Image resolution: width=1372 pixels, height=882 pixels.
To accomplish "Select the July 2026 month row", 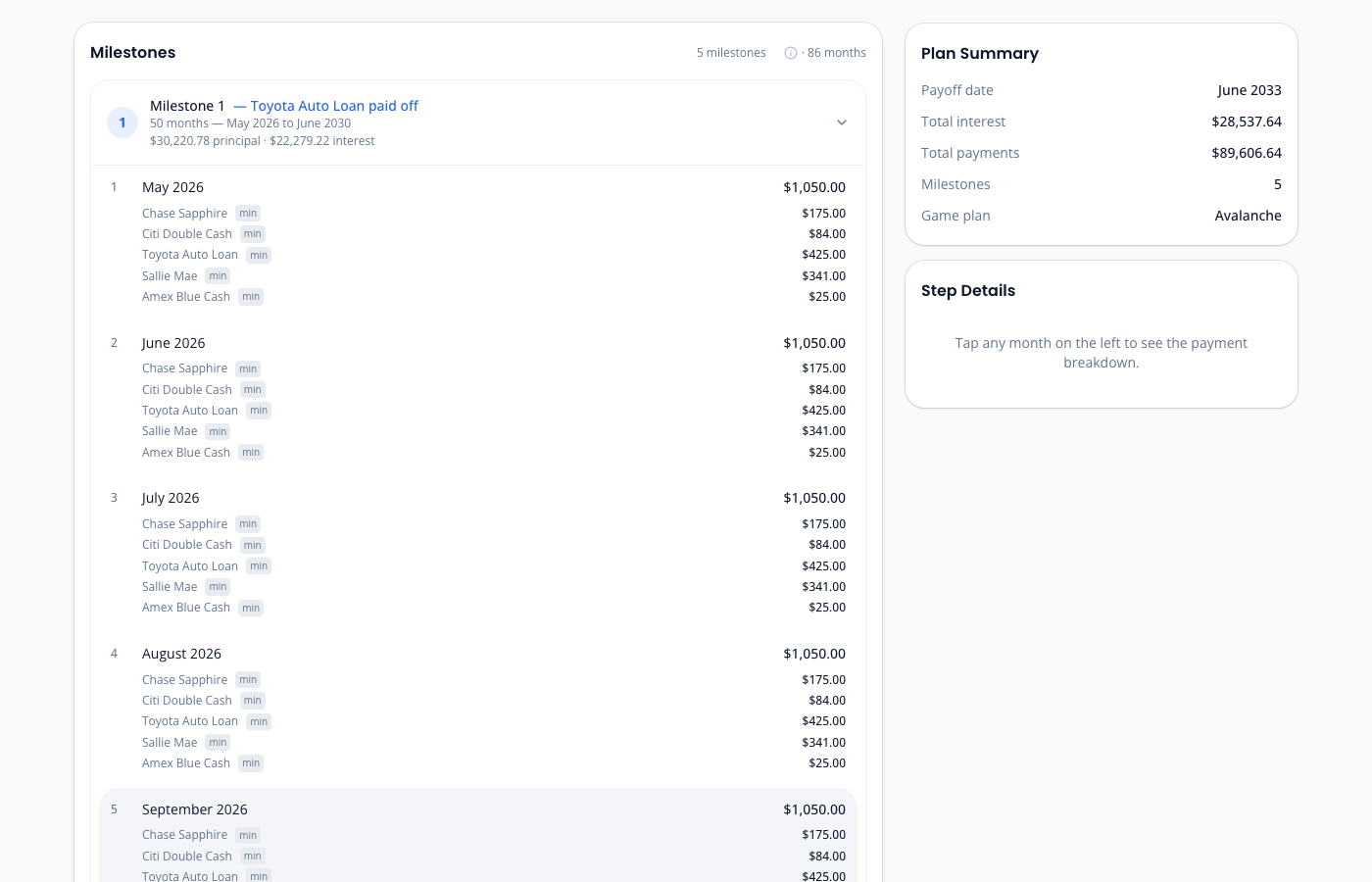I will pos(171,497).
